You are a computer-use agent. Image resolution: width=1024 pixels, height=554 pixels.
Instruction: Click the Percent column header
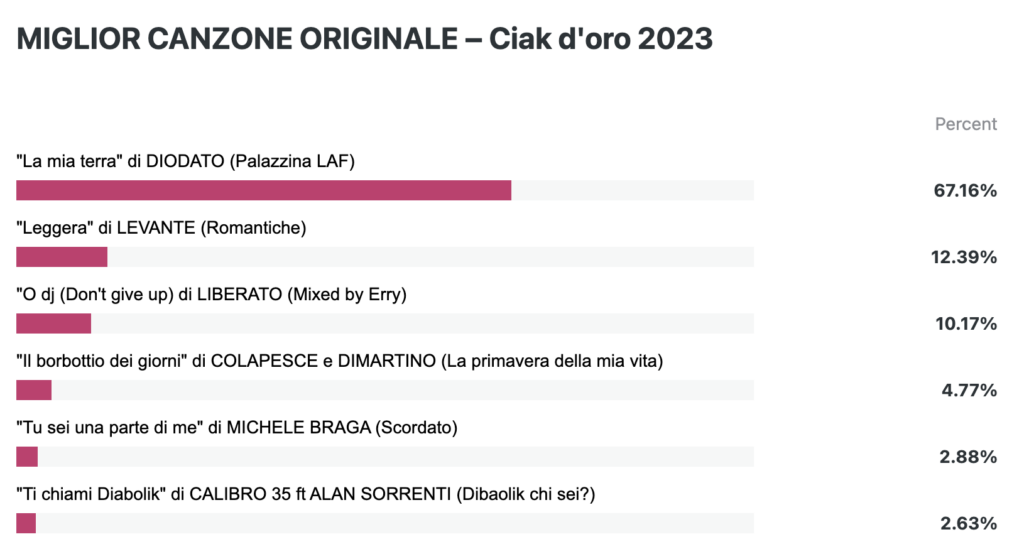click(x=966, y=124)
